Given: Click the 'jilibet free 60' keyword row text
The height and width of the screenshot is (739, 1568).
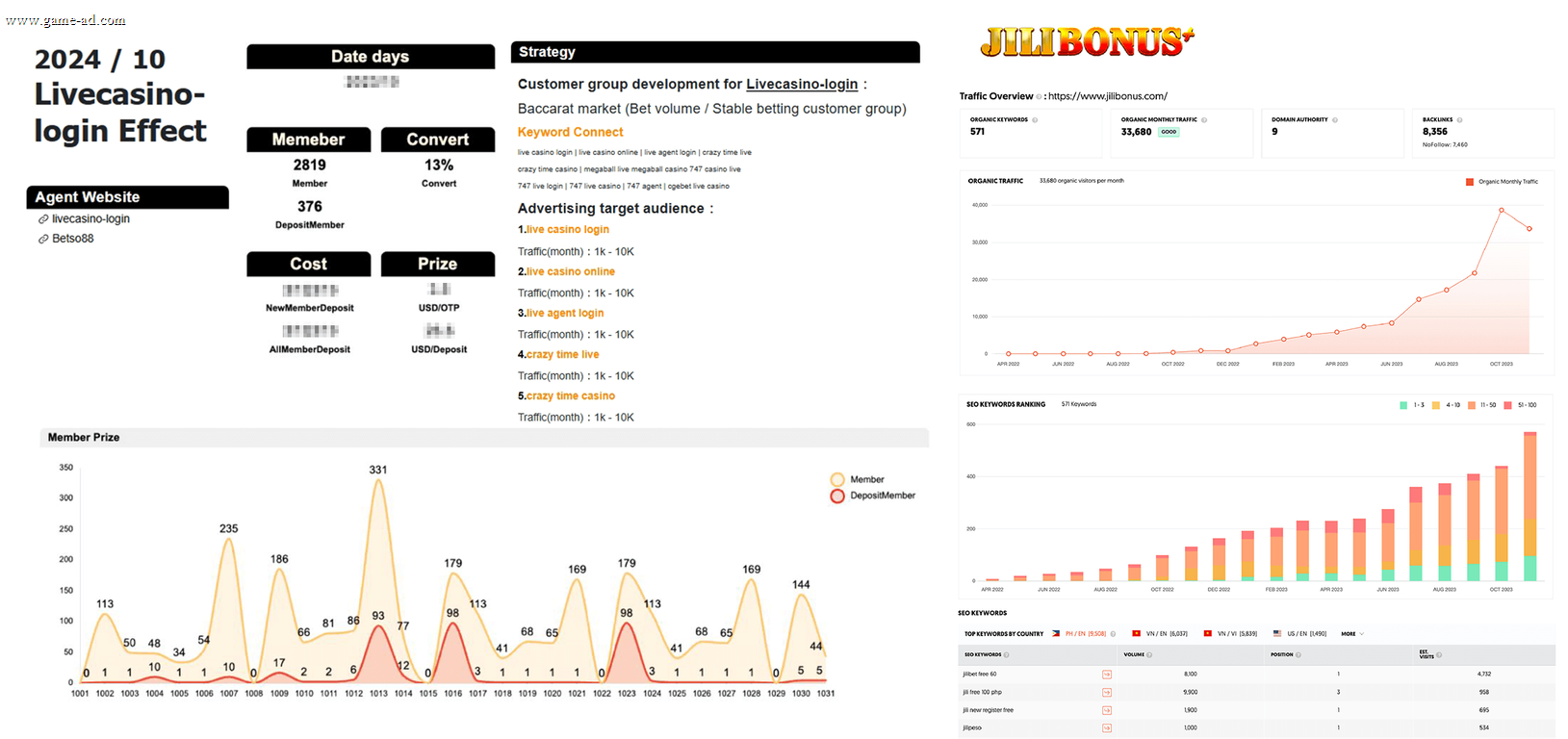Looking at the screenshot, I should [x=980, y=675].
